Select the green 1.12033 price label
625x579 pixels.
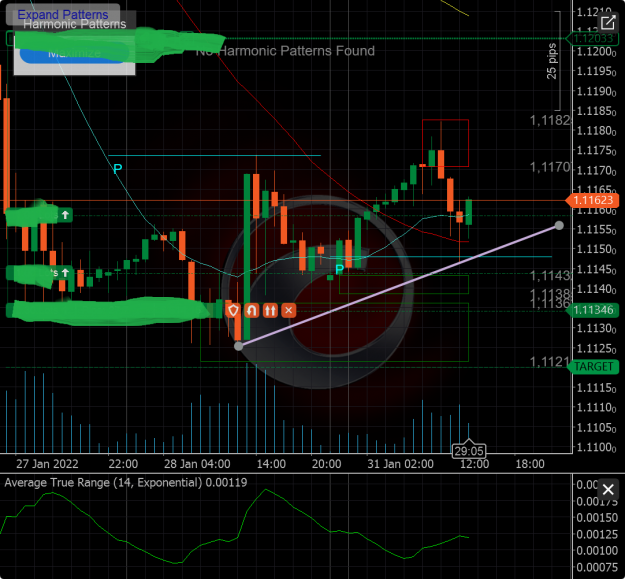click(592, 38)
